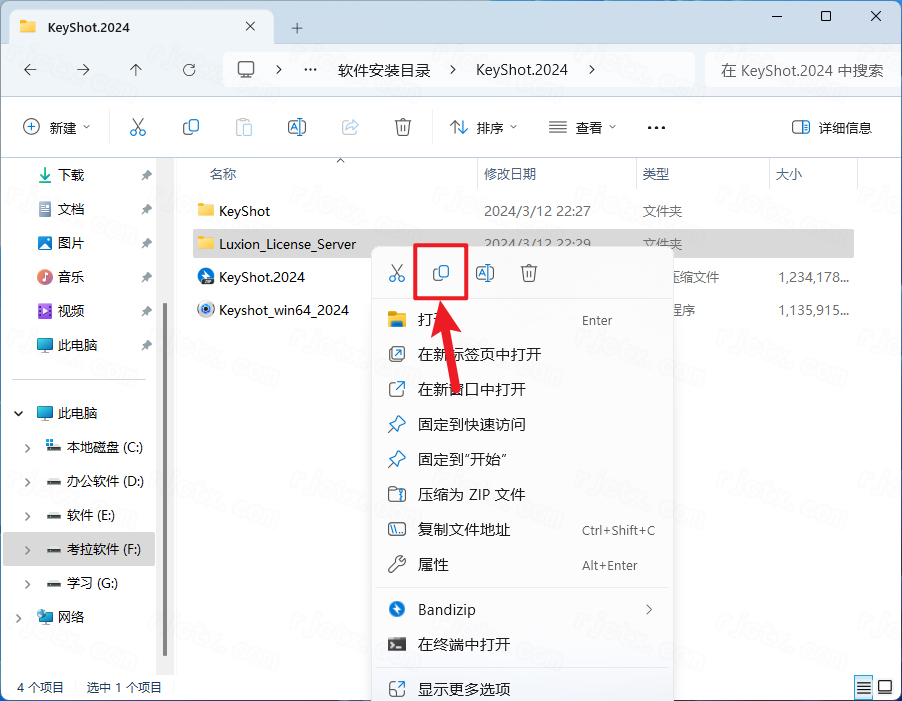This screenshot has height=701, width=902.
Task: Refresh the current folder
Action: pos(189,70)
